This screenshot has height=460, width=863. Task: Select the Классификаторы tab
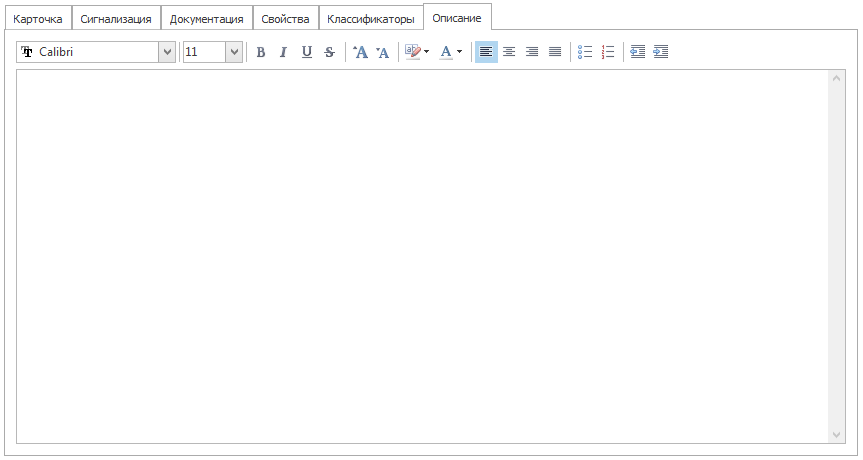pos(371,19)
